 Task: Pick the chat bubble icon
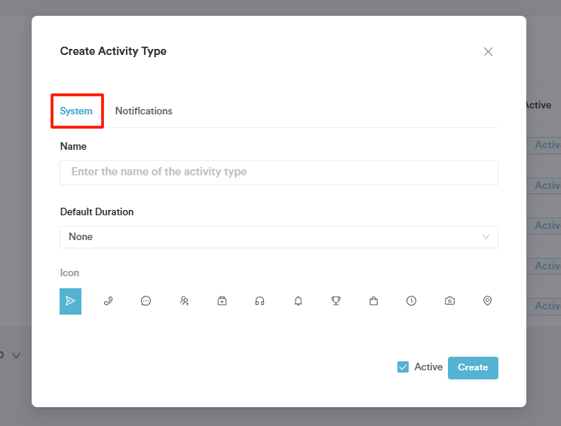pyautogui.click(x=146, y=301)
